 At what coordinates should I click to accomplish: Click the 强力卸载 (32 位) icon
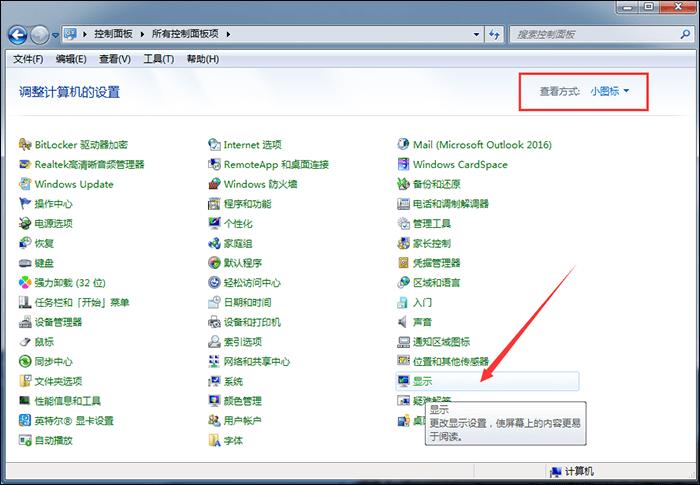(25, 283)
